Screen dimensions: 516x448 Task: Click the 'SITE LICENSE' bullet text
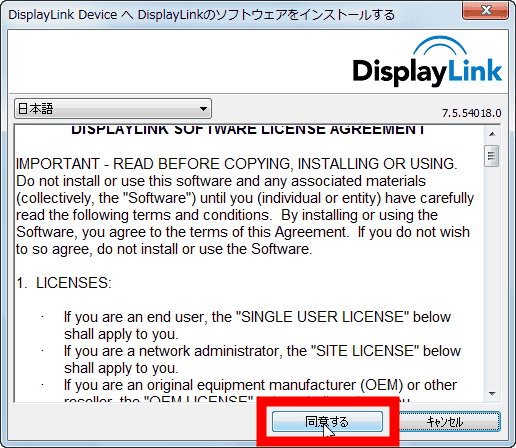262,359
